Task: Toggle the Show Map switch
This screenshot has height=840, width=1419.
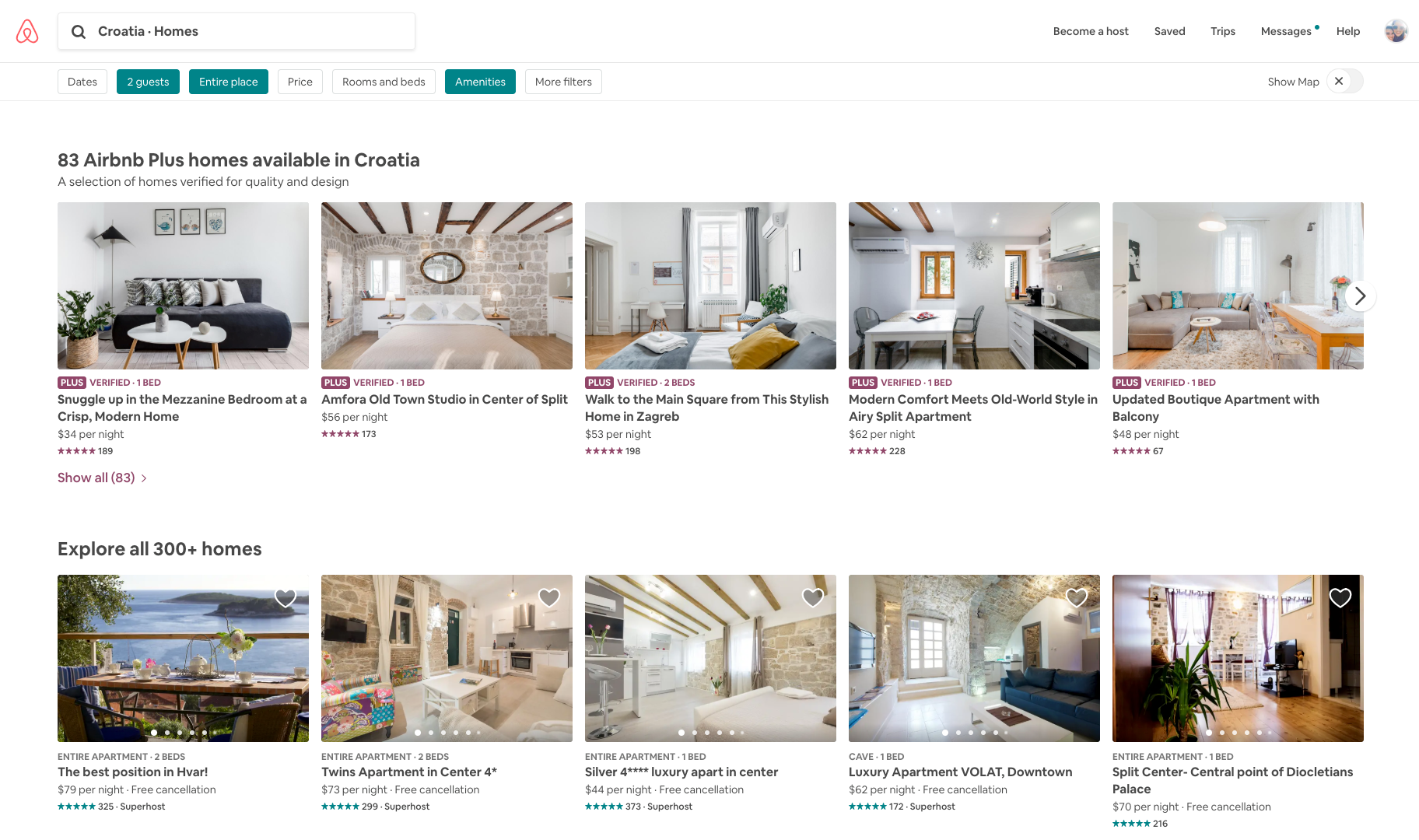Action: coord(1345,81)
